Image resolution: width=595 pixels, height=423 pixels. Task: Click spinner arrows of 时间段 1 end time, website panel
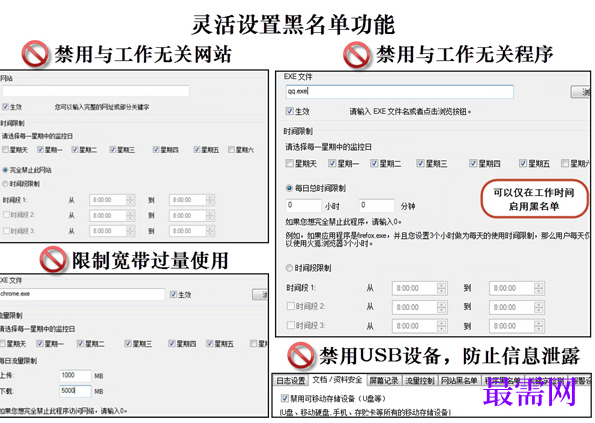210,200
